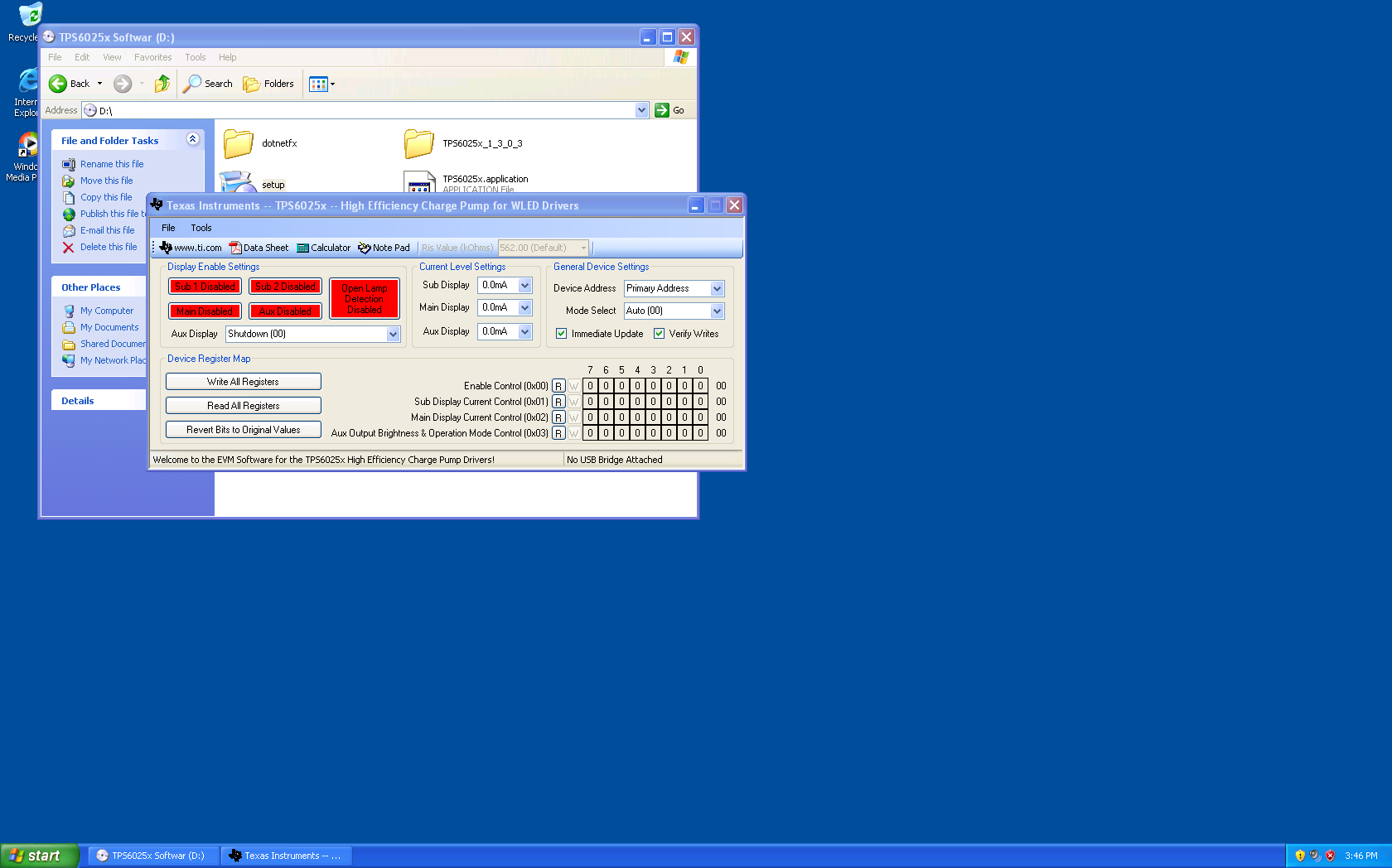Open www.ti.com link in toolbar

pyautogui.click(x=191, y=248)
